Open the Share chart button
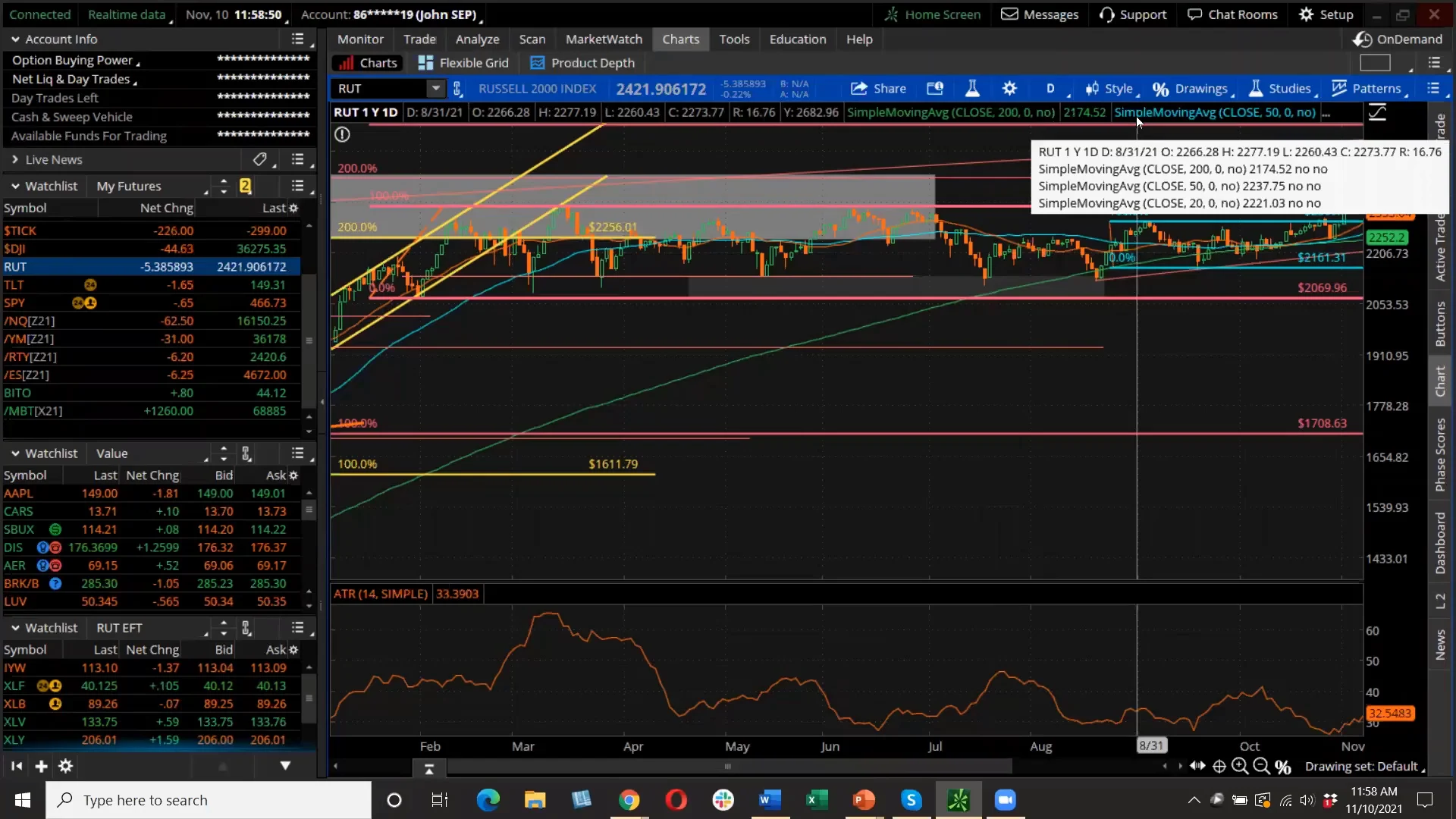Image resolution: width=1456 pixels, height=819 pixels. (x=878, y=89)
